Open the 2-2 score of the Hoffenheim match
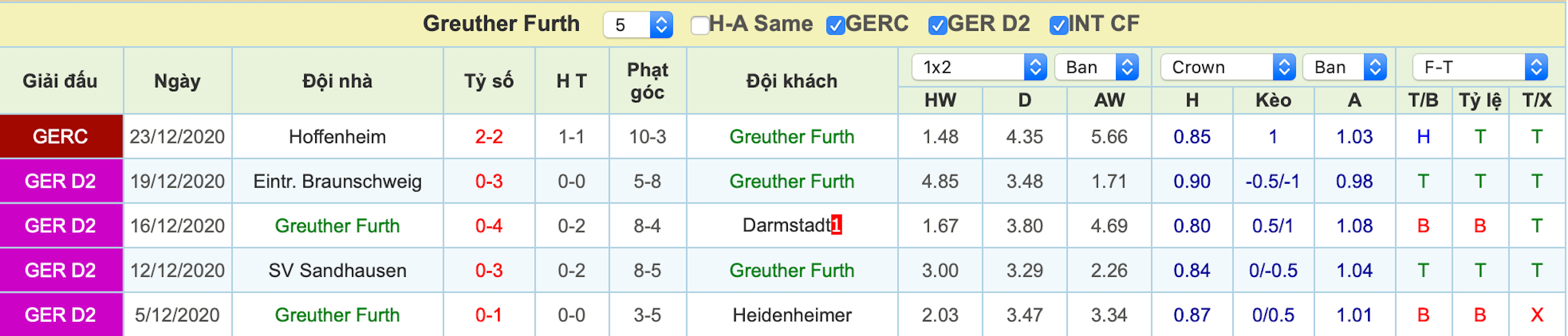Image resolution: width=1568 pixels, height=336 pixels. coord(489,137)
